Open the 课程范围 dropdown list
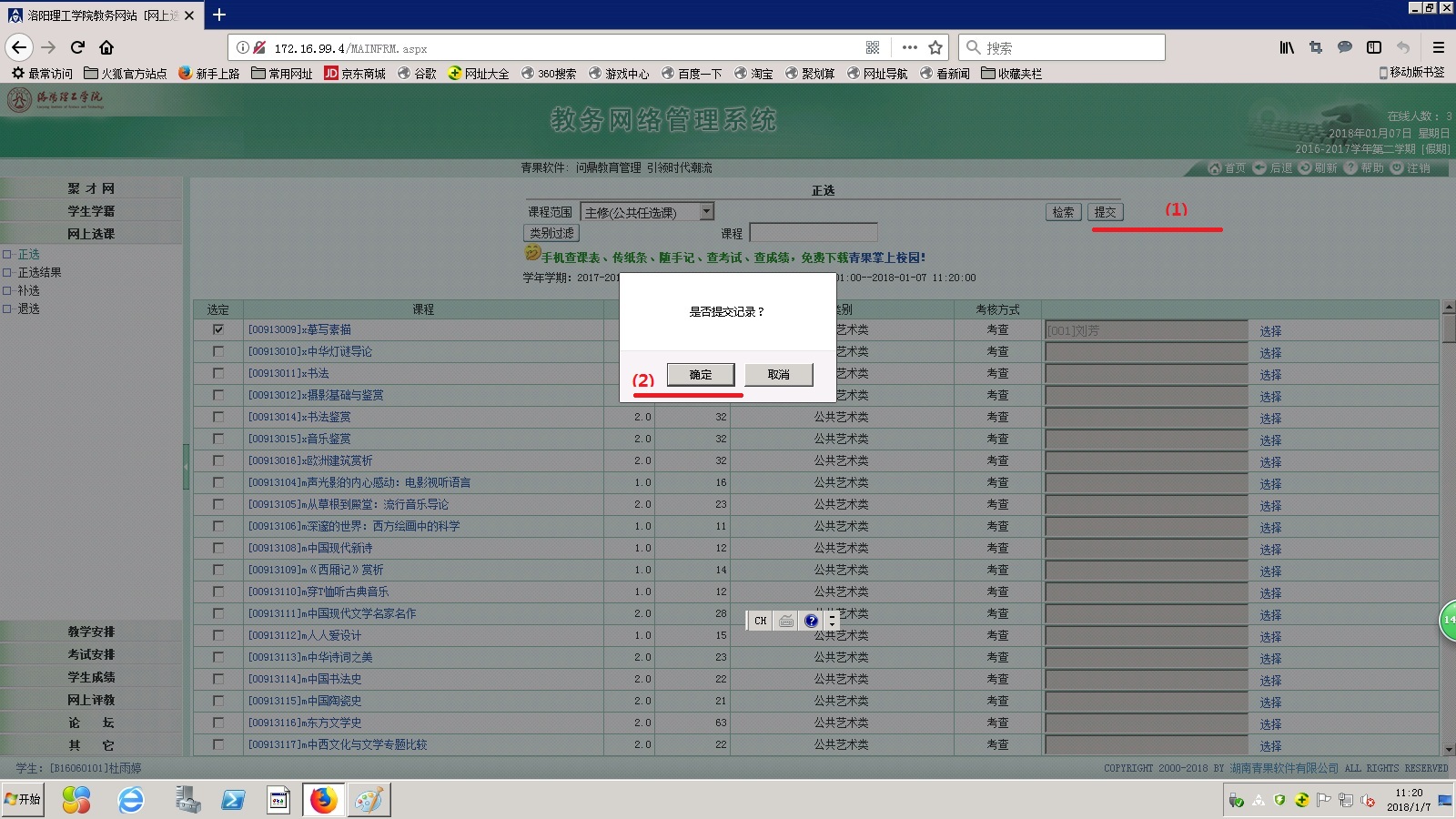This screenshot has height=819, width=1456. [x=706, y=212]
